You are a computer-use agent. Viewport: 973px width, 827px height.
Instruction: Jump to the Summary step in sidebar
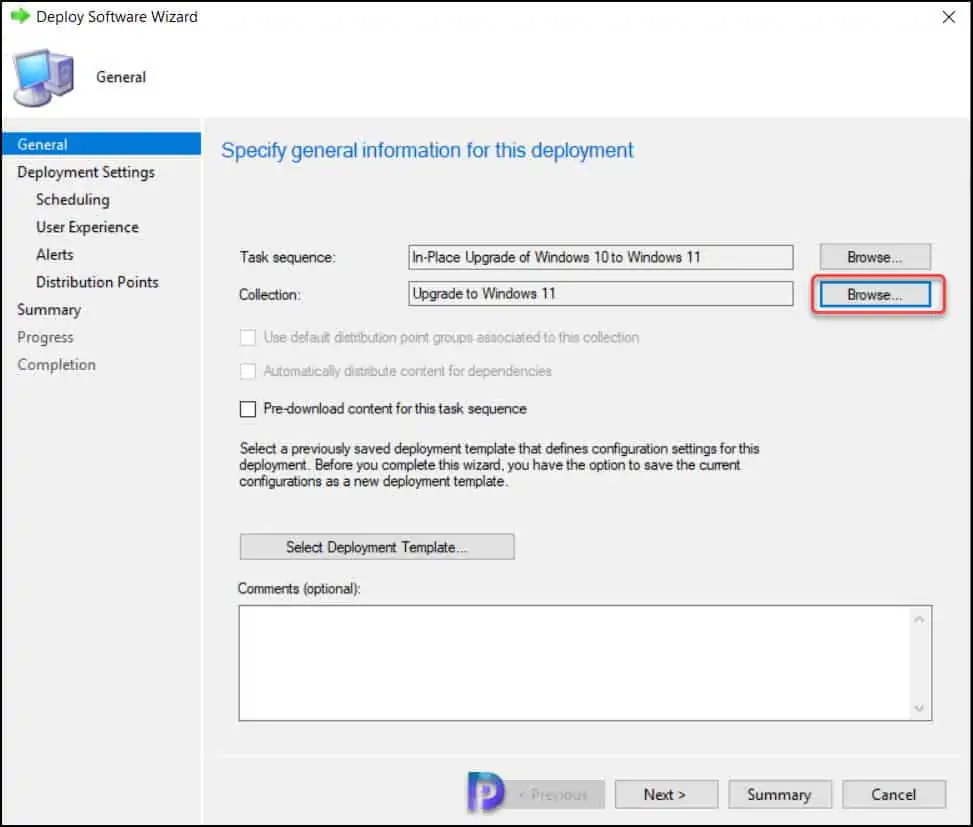pyautogui.click(x=49, y=310)
